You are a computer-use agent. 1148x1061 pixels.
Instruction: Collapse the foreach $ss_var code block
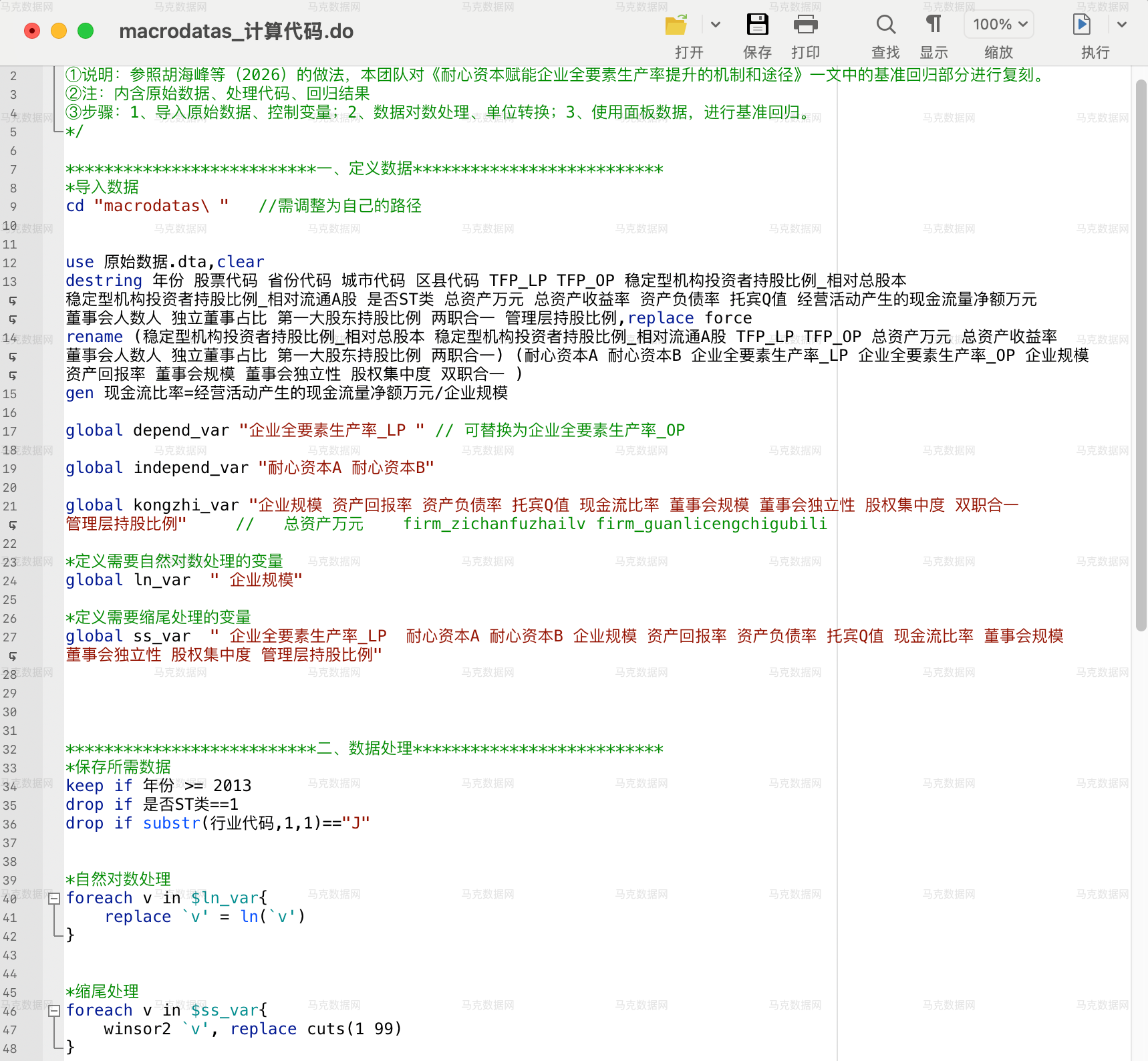click(x=55, y=1011)
